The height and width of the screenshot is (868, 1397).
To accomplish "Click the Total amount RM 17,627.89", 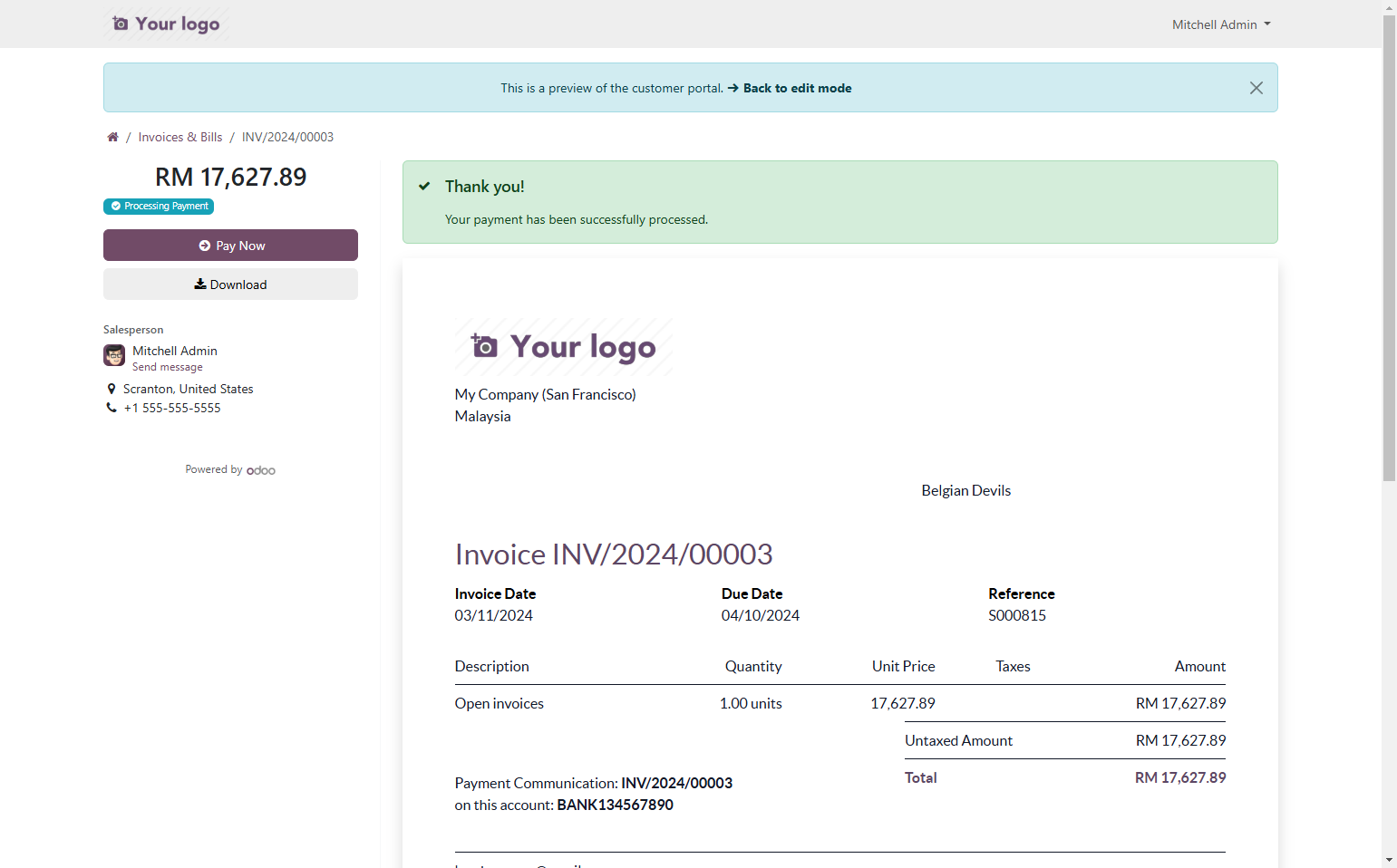I will 1180,777.
